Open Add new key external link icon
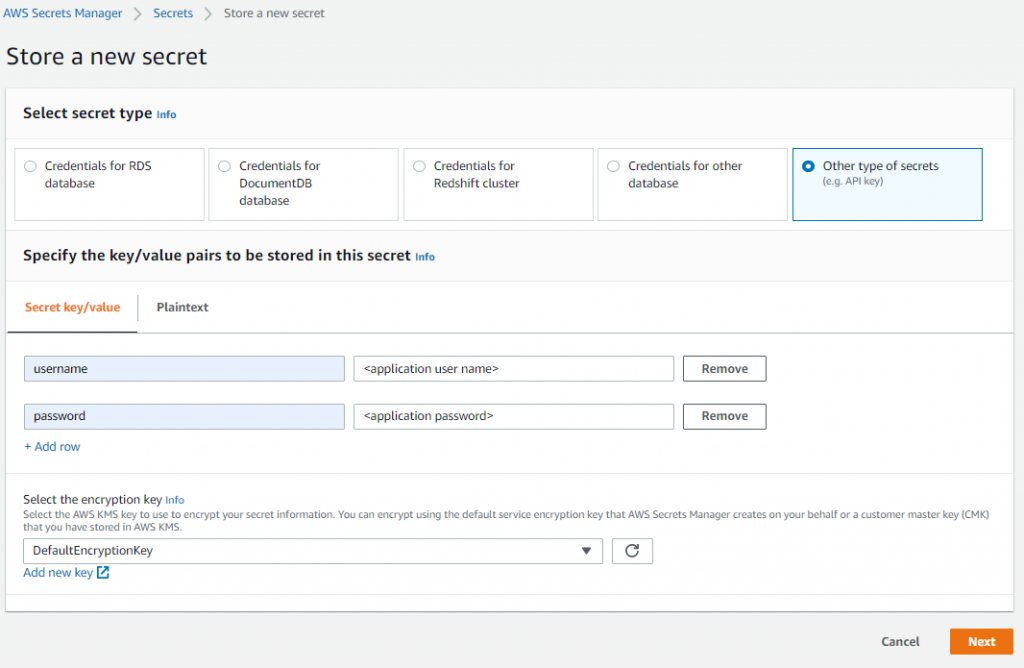 pyautogui.click(x=103, y=572)
